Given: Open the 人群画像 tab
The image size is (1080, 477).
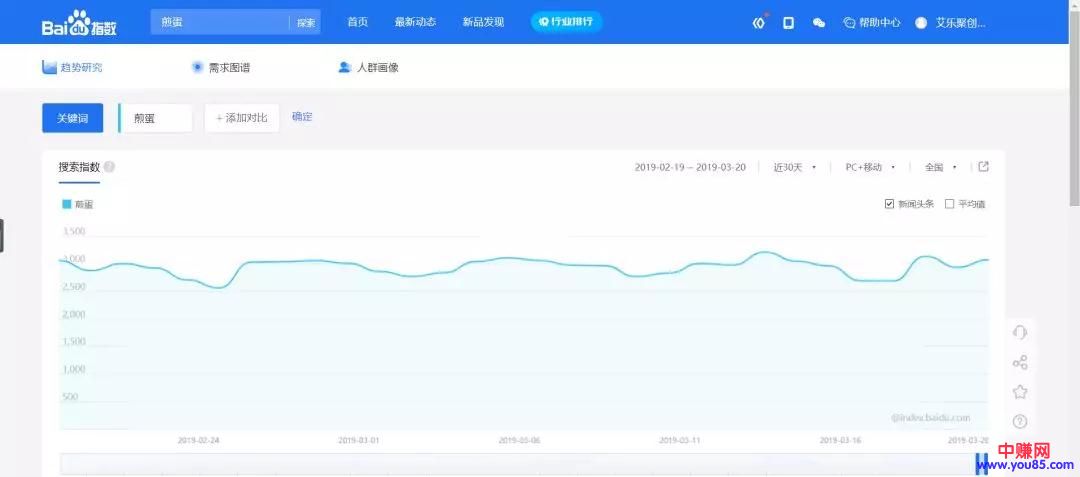Looking at the screenshot, I should [368, 67].
